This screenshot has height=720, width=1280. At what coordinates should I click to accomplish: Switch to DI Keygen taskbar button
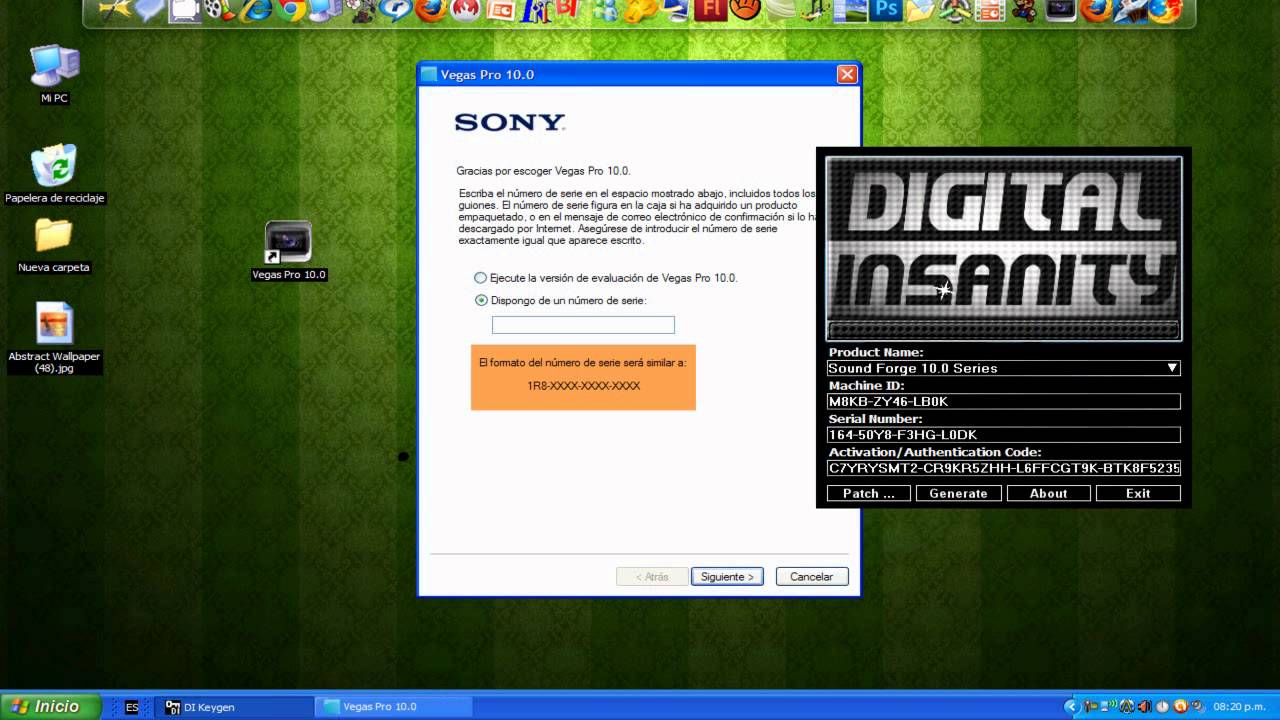233,707
